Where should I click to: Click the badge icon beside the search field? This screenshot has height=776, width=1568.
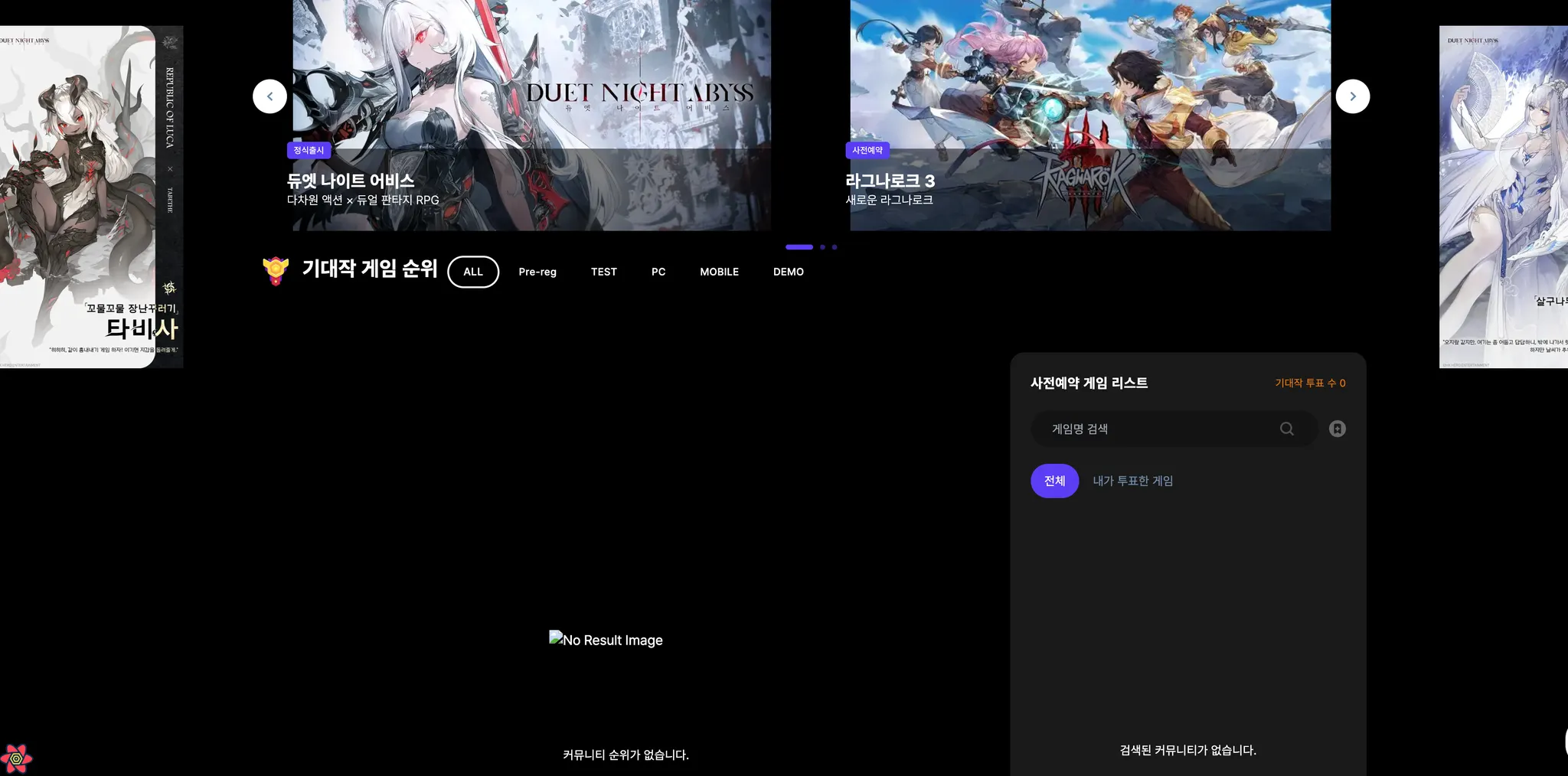click(1338, 429)
